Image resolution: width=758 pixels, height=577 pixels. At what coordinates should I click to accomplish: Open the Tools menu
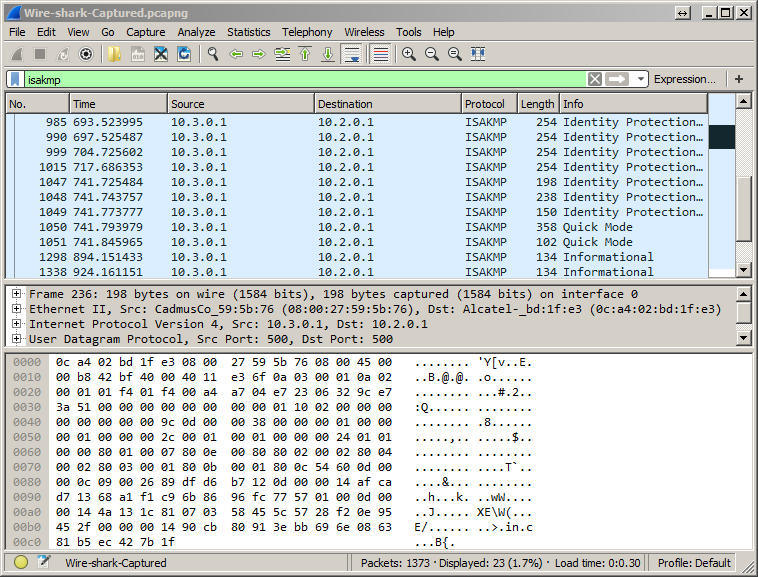(408, 32)
